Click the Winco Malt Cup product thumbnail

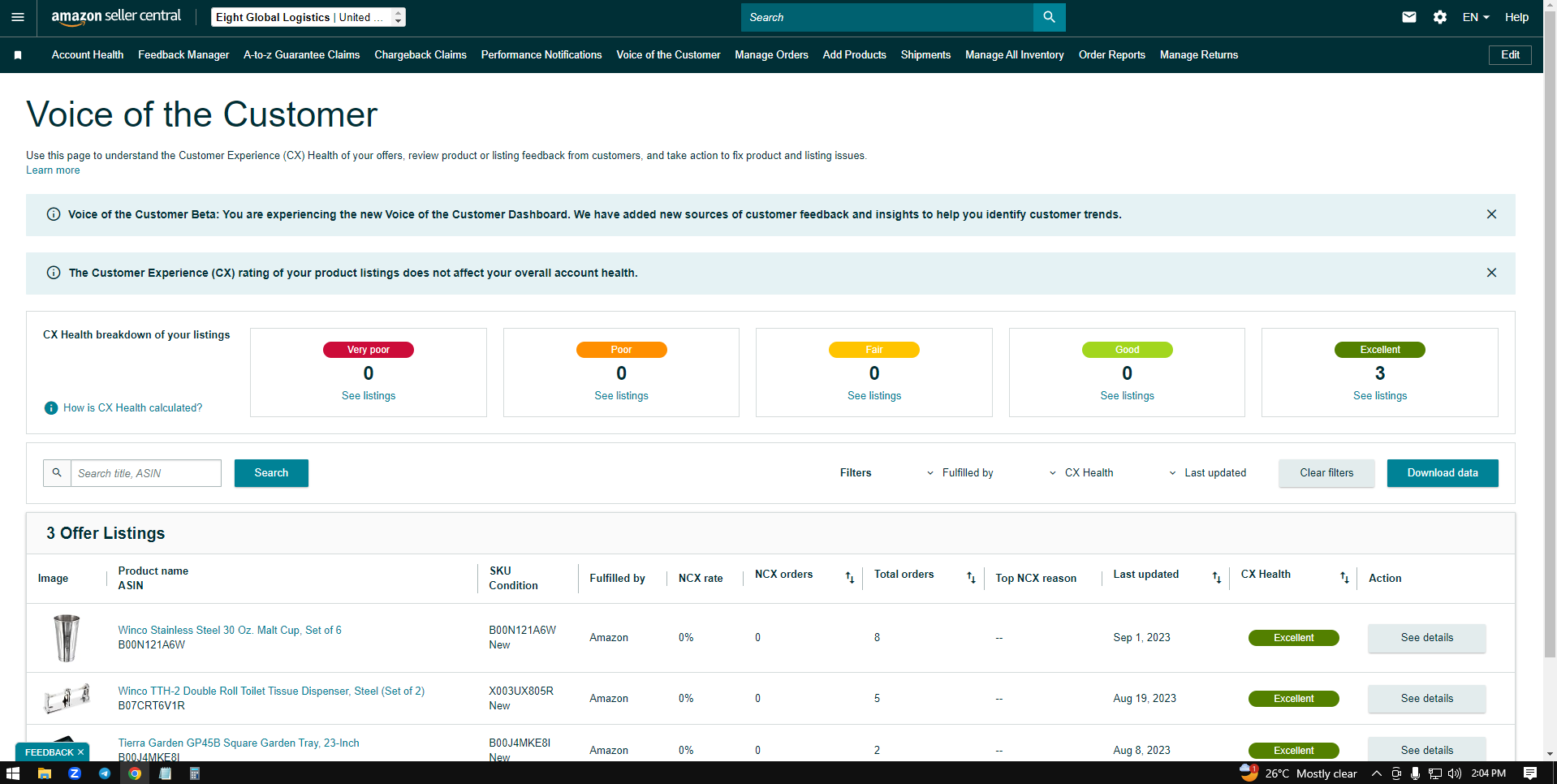coord(67,638)
